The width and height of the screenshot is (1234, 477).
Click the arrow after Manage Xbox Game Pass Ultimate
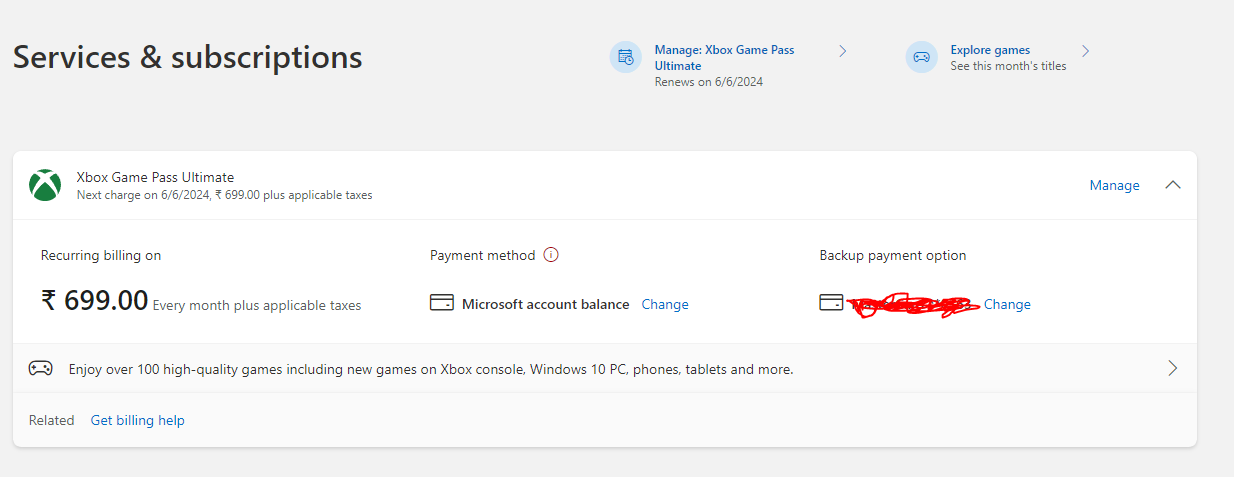tap(843, 50)
